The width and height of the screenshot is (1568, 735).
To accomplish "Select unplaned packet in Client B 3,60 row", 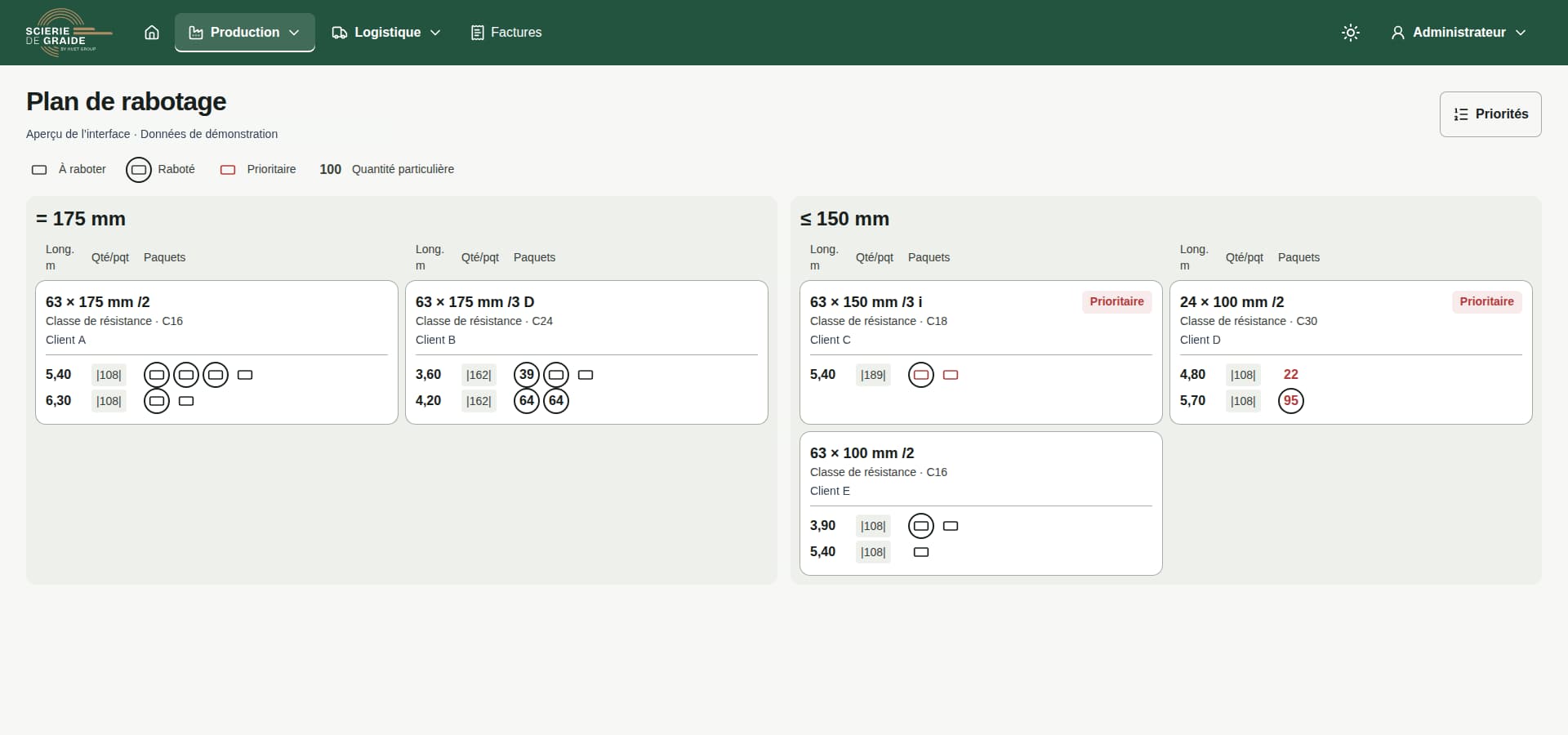I will pyautogui.click(x=586, y=375).
